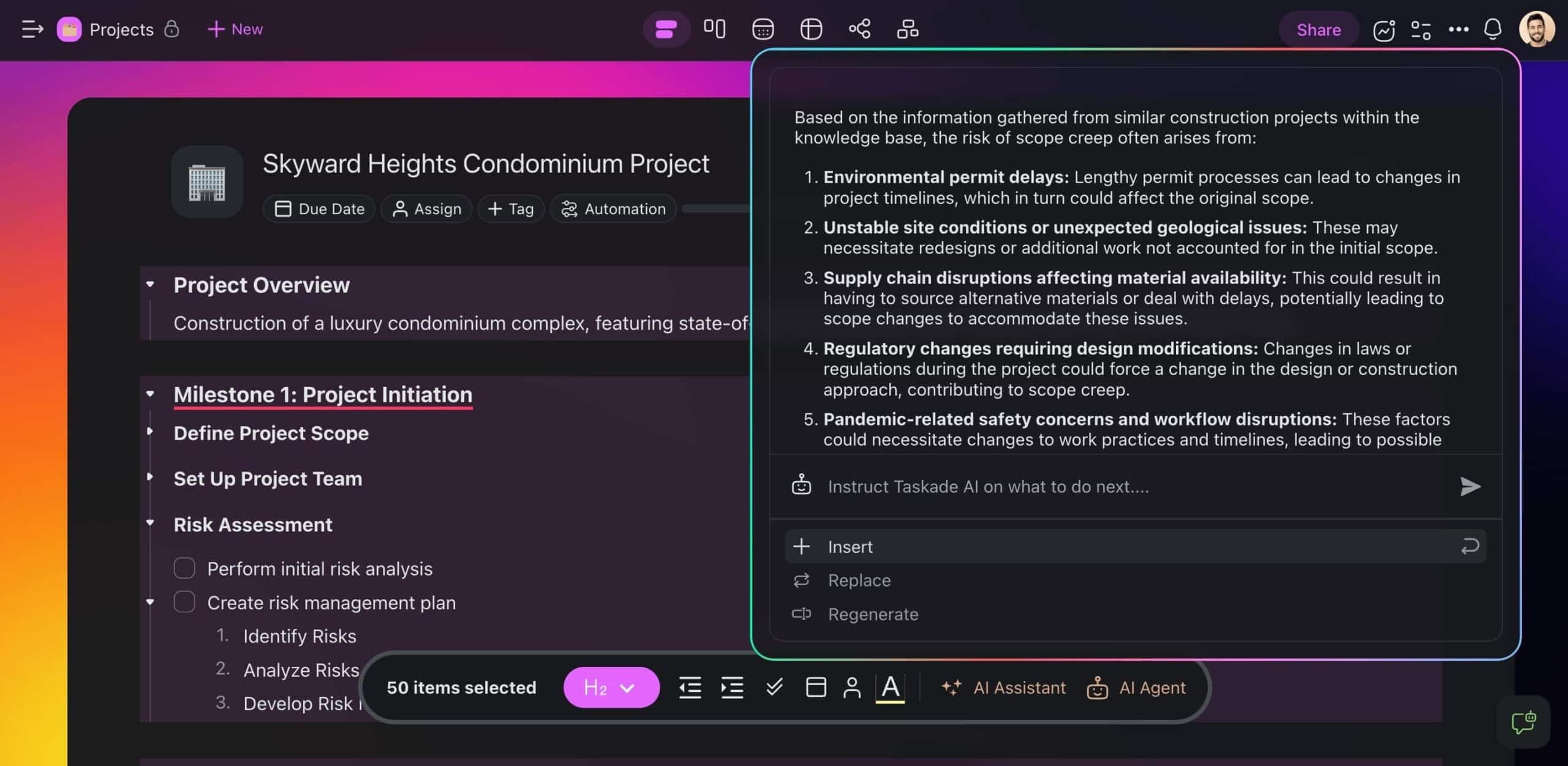This screenshot has width=1568, height=766.
Task: Open the H2 heading format dropdown
Action: [611, 688]
